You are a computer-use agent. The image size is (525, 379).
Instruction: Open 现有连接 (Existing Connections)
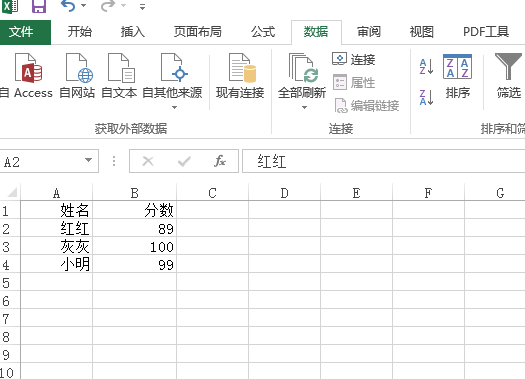[240, 76]
